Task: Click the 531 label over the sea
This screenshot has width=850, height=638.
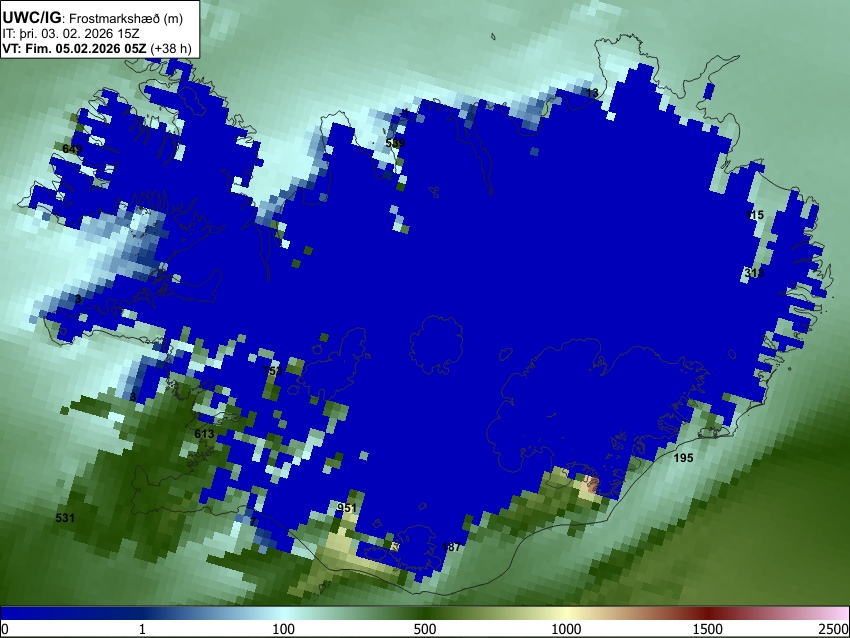Action: pyautogui.click(x=65, y=518)
